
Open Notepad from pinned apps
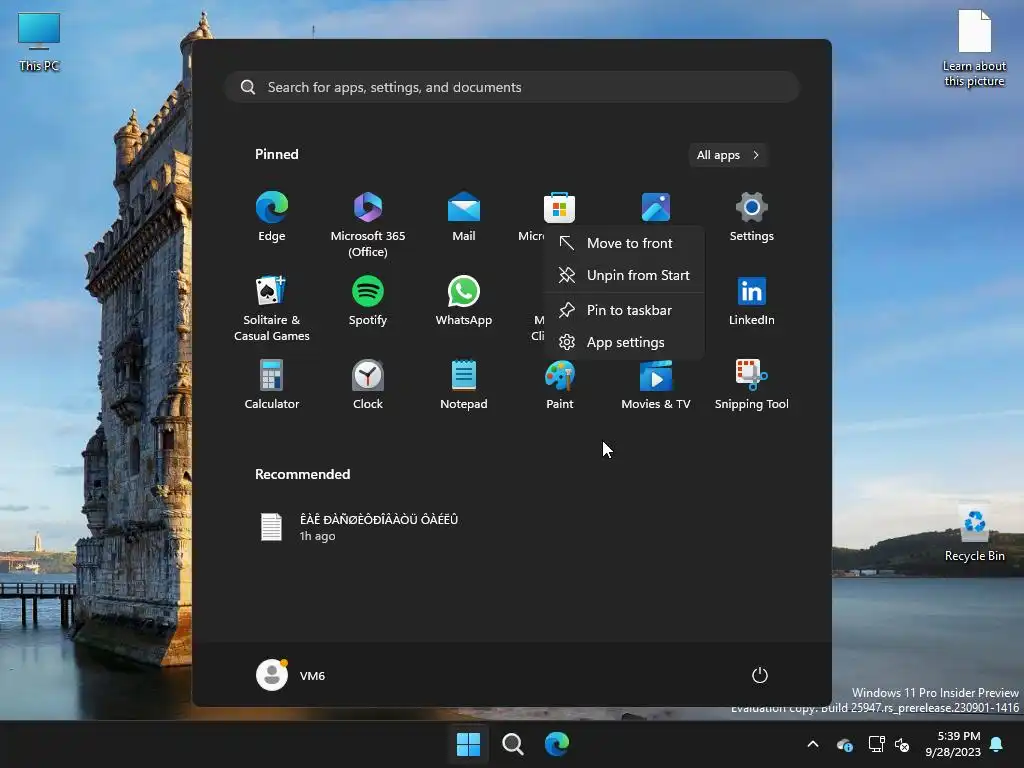tap(464, 385)
